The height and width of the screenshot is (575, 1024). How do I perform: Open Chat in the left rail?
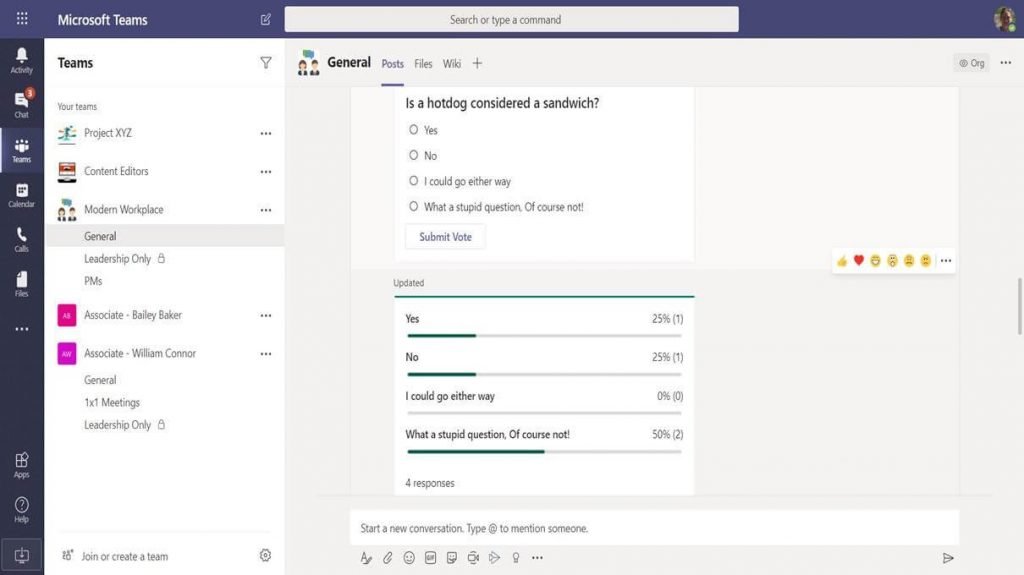22,105
